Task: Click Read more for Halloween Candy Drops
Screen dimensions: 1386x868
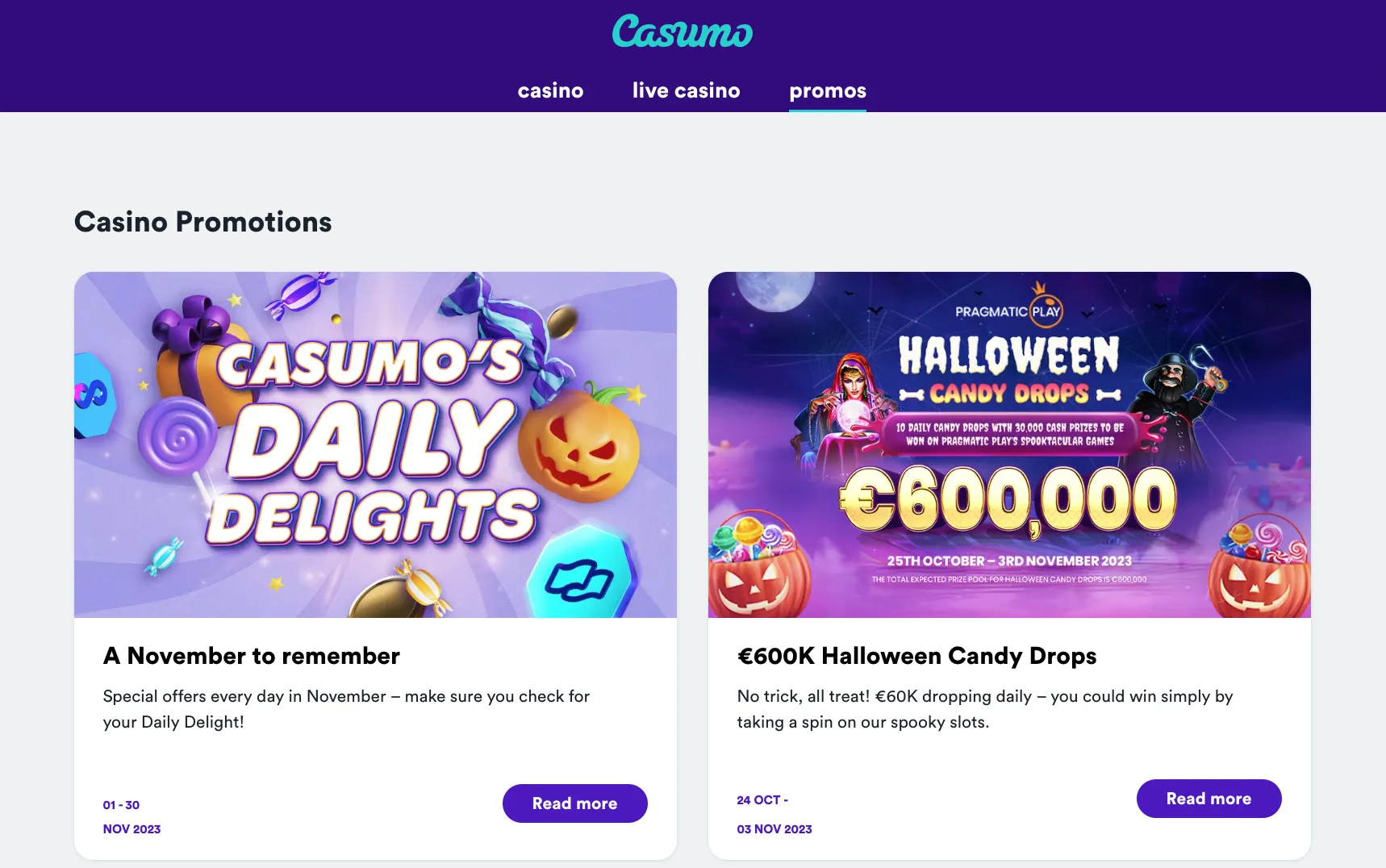Action: pos(1209,799)
